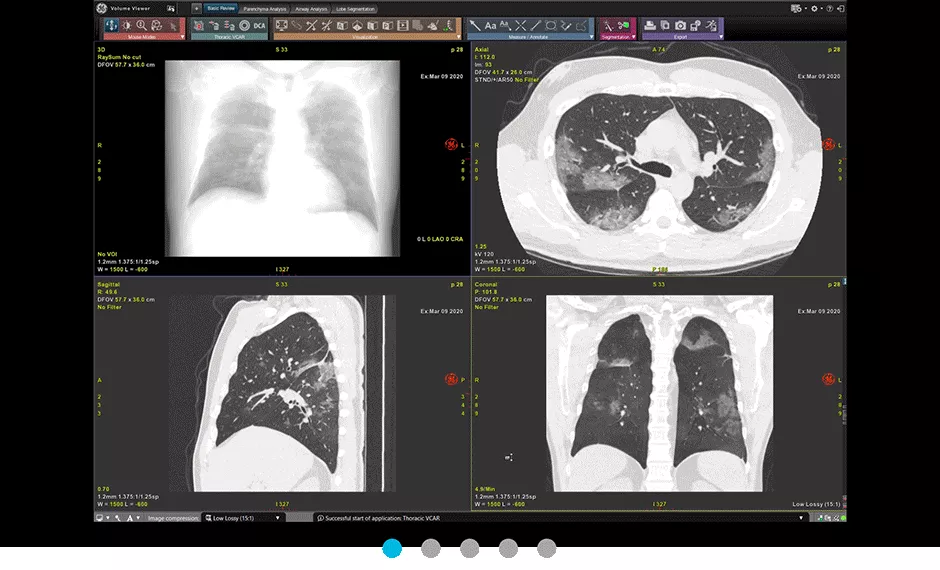Select the ellipse ROI measurement tool
Image resolution: width=940 pixels, height=570 pixels.
point(551,25)
